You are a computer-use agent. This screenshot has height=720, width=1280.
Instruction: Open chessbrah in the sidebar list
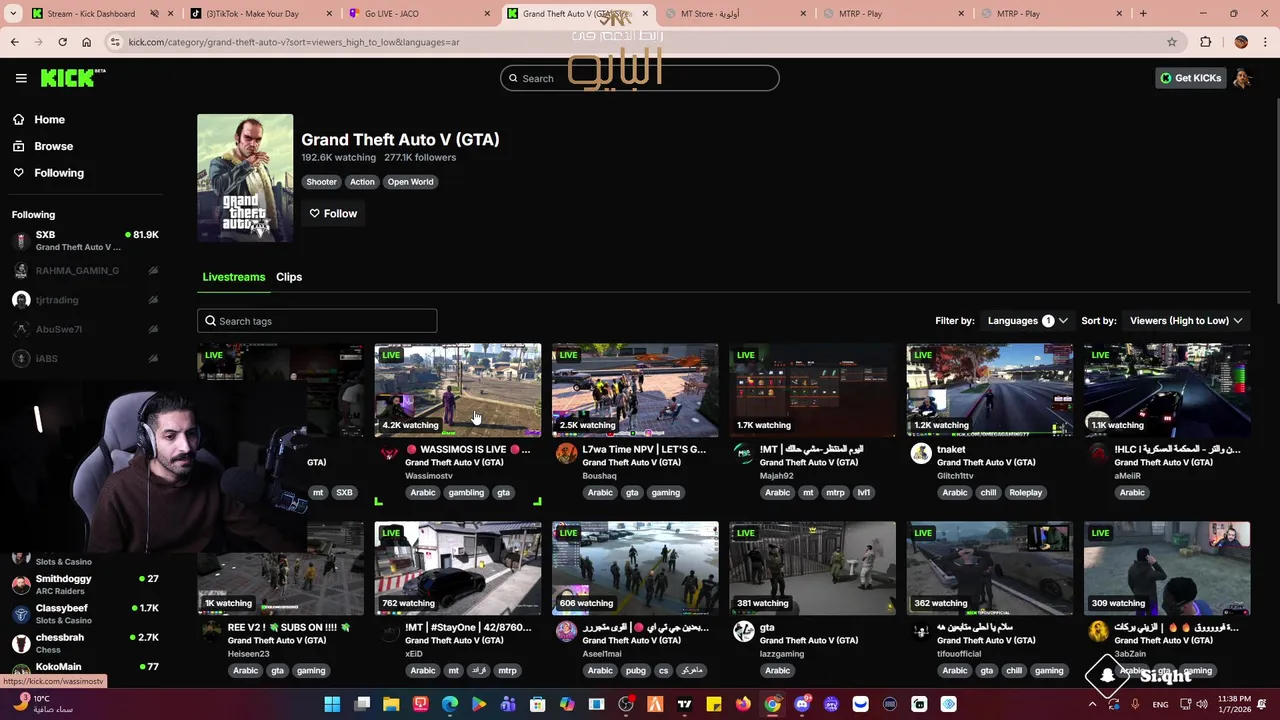(85, 643)
